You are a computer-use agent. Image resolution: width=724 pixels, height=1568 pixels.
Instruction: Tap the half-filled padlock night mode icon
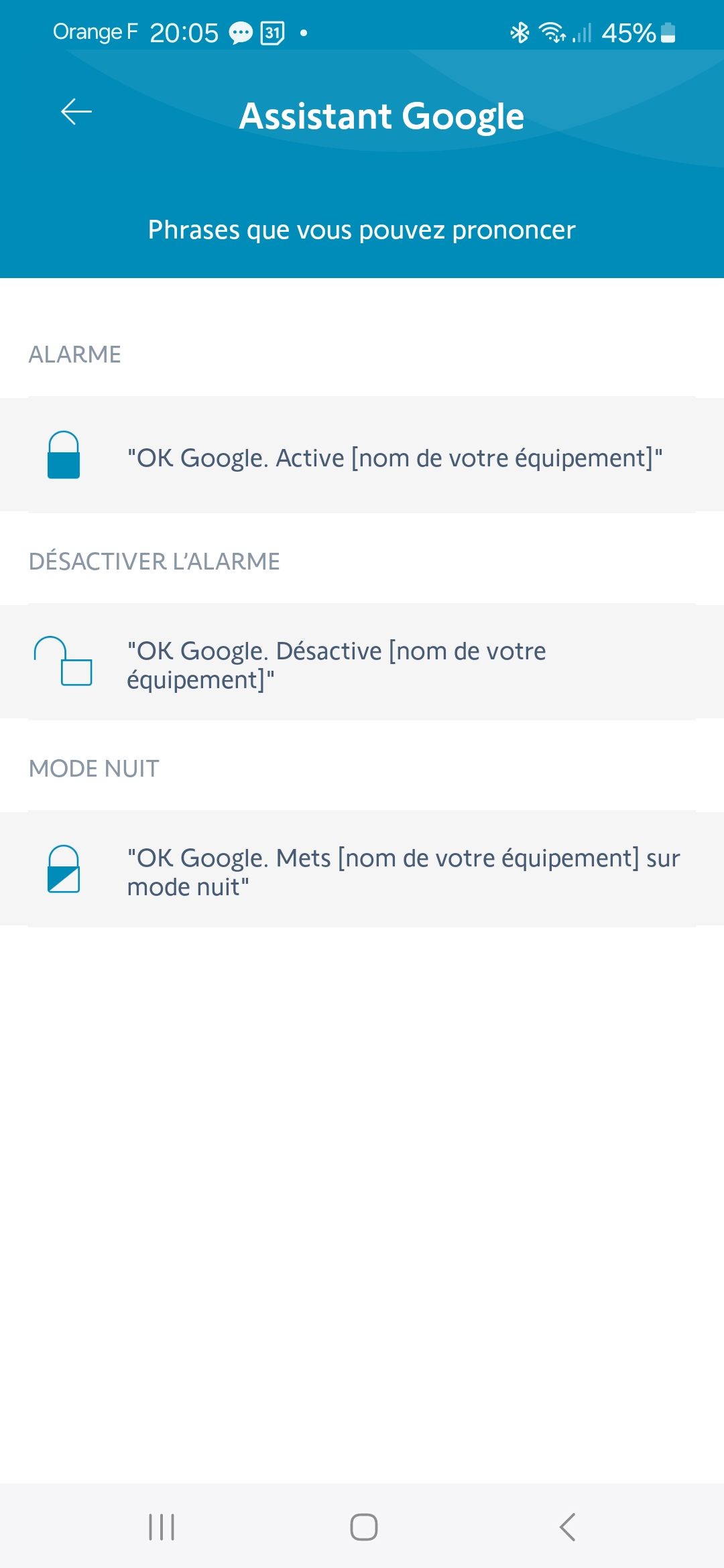pyautogui.click(x=64, y=869)
